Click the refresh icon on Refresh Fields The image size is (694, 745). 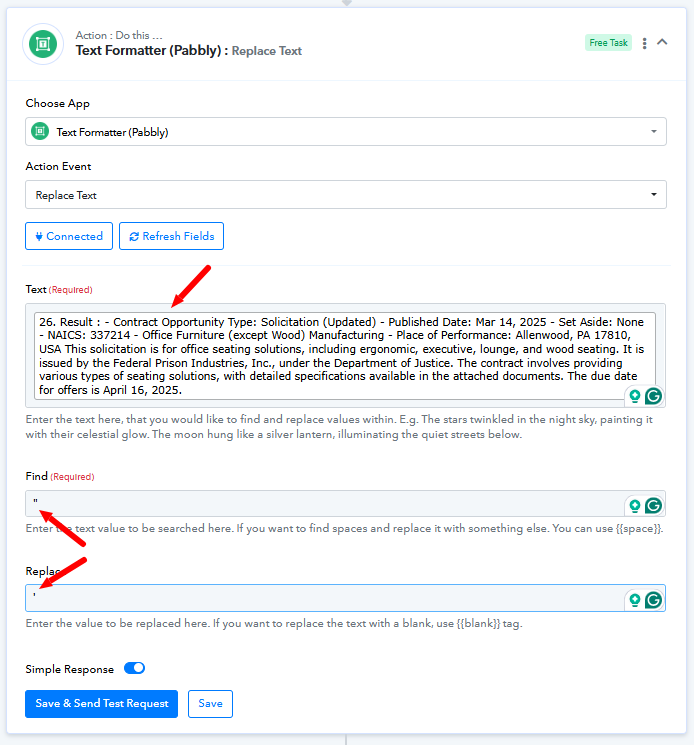[x=134, y=236]
